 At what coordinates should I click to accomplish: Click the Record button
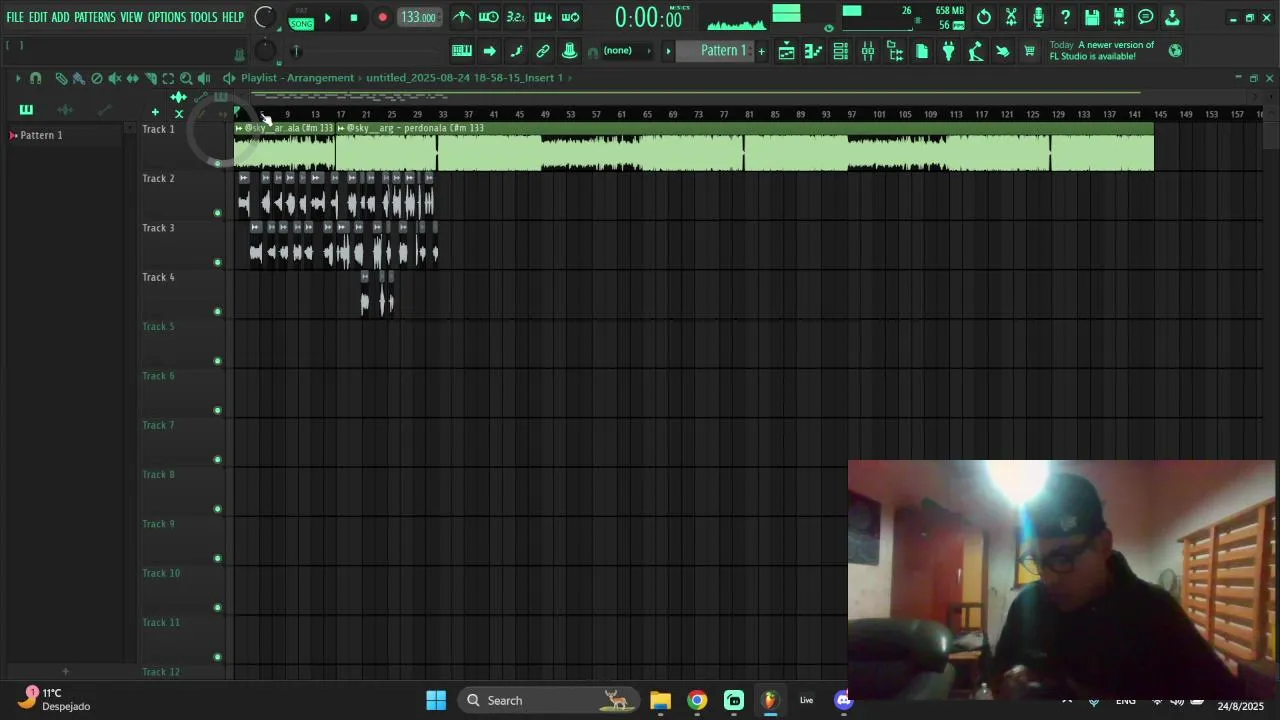click(x=382, y=17)
